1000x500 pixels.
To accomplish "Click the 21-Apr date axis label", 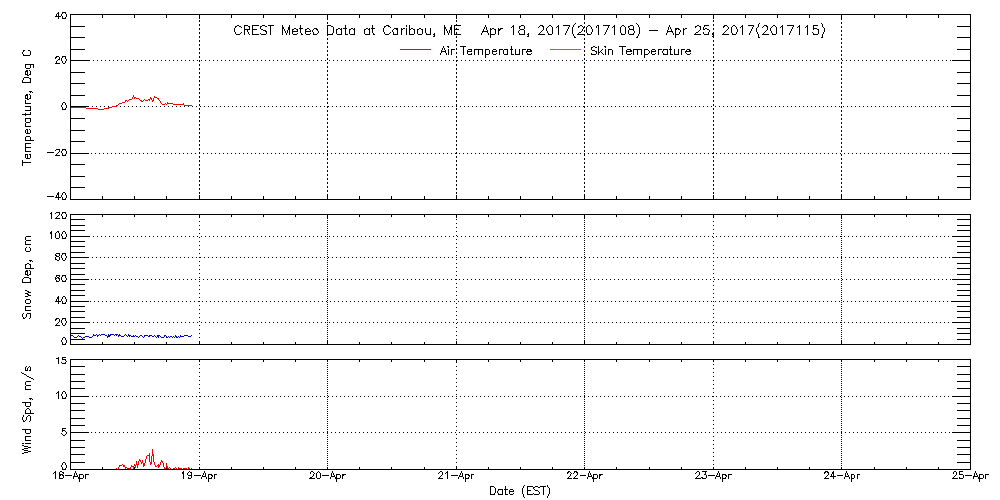I will tap(457, 475).
